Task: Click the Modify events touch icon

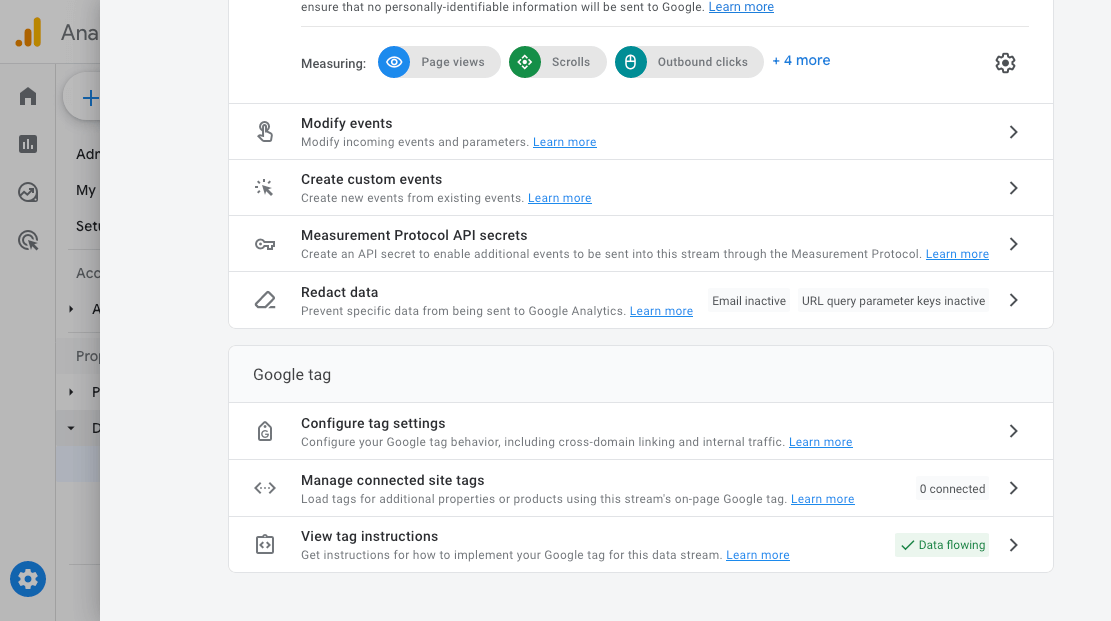Action: [265, 132]
